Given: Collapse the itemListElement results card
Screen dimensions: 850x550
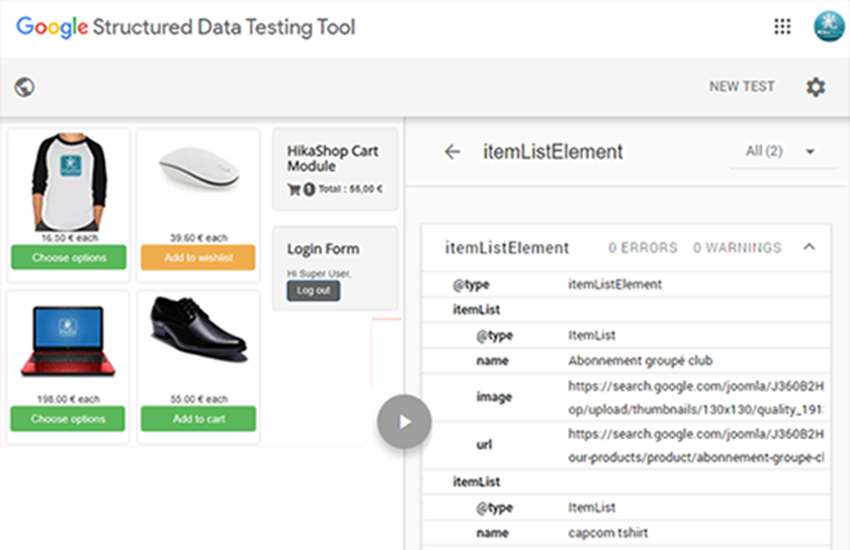Looking at the screenshot, I should point(809,247).
